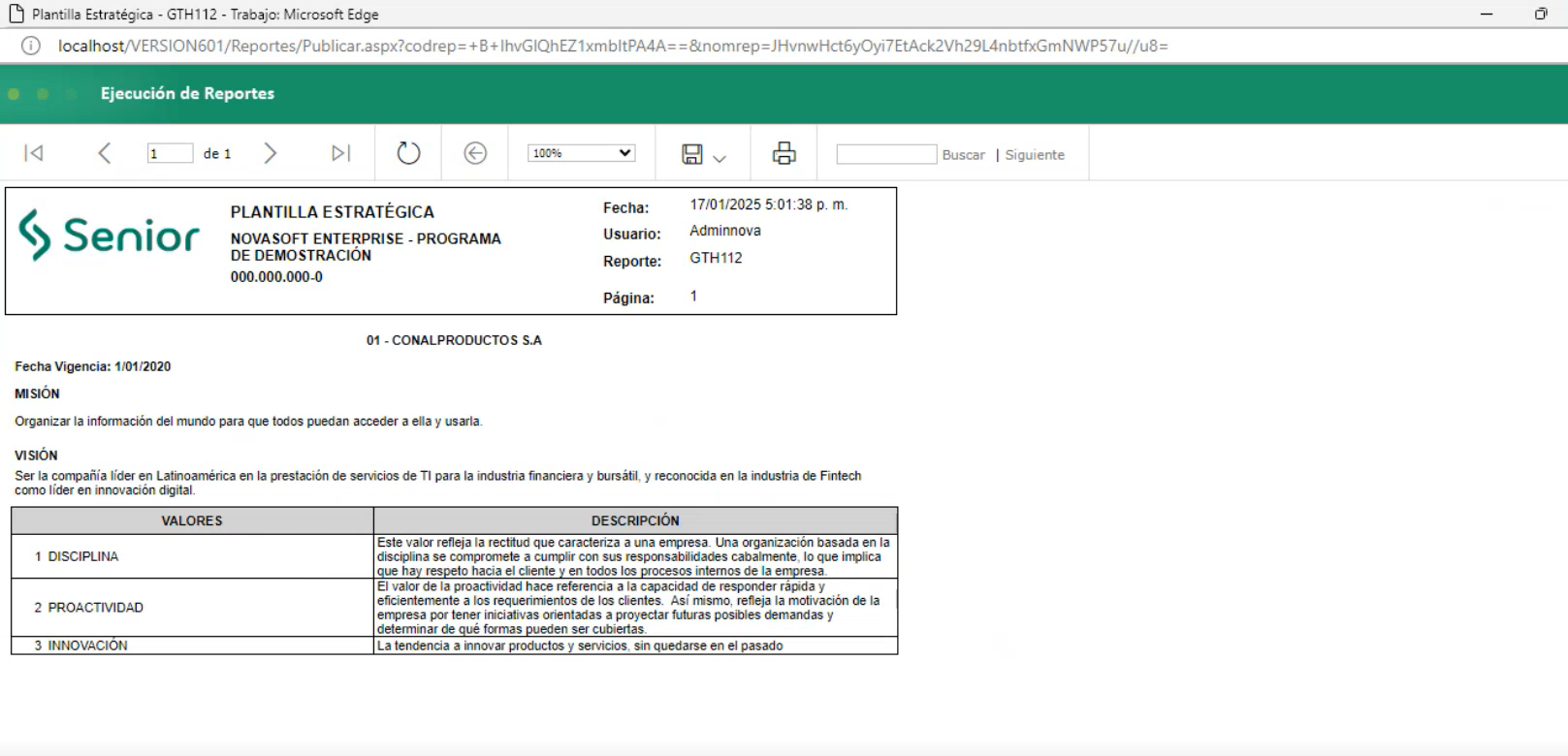Screen dimensions: 1568x756
Task: Go to previous report page
Action: click(x=105, y=153)
